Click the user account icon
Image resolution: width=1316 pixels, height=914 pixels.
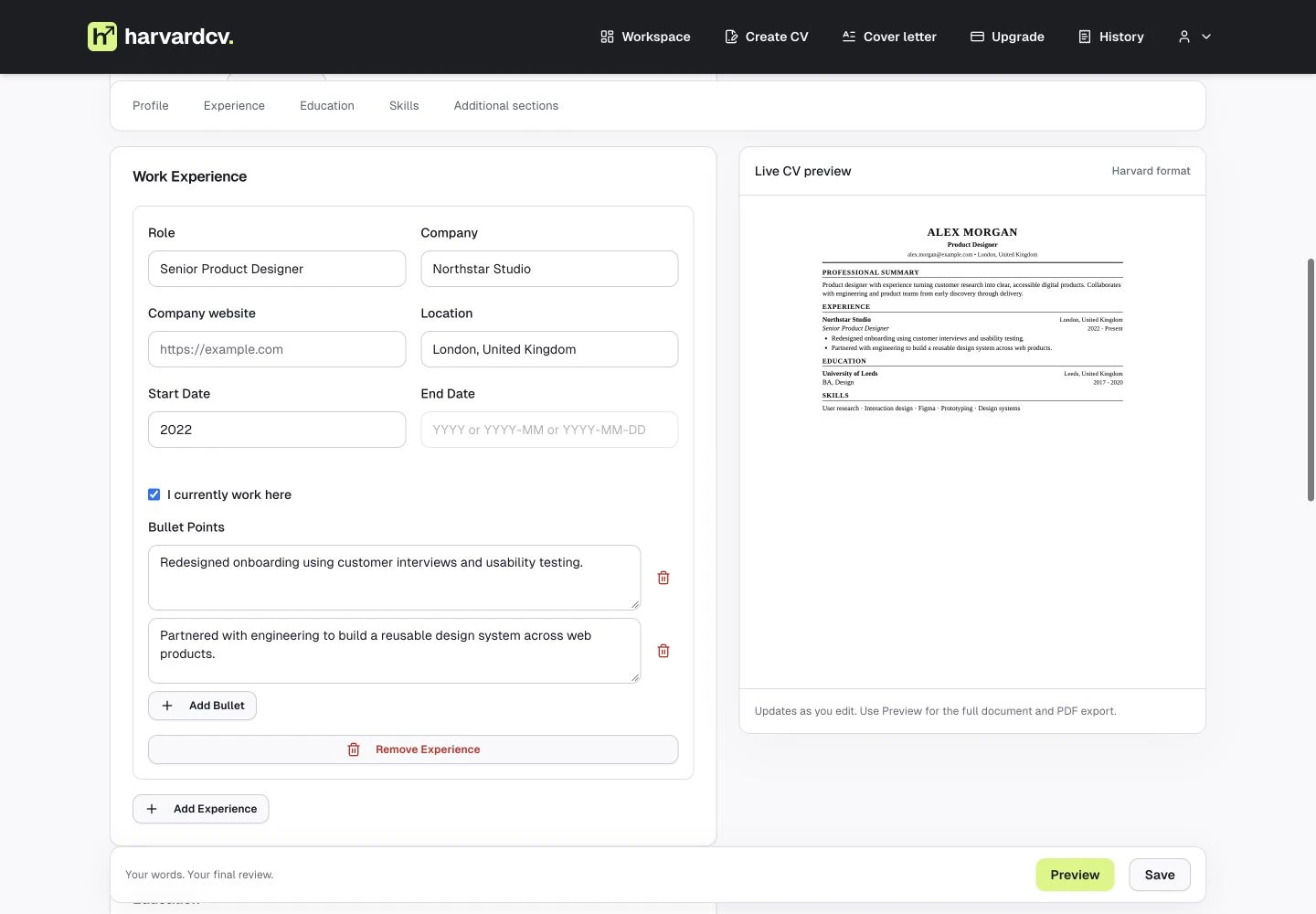(x=1184, y=37)
